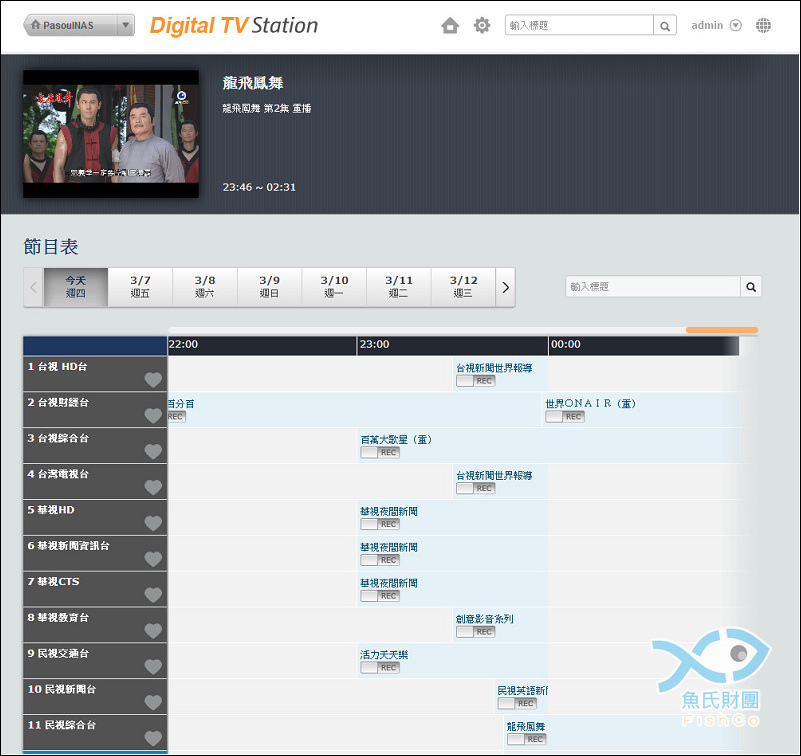Screen dimensions: 801x756
Task: Favorite channel 4 台灣電視台 heart
Action: [153, 488]
